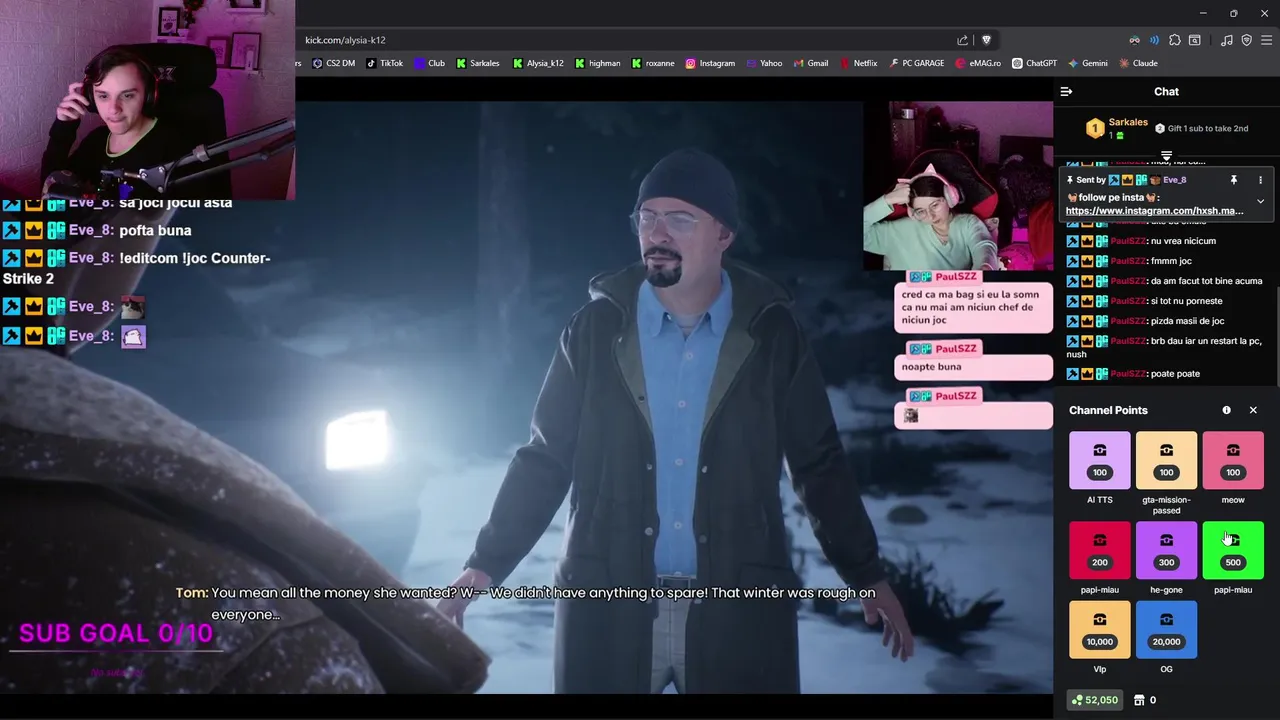Viewport: 1280px width, 720px height.
Task: Open the Brave Shields lion icon
Action: click(x=986, y=40)
